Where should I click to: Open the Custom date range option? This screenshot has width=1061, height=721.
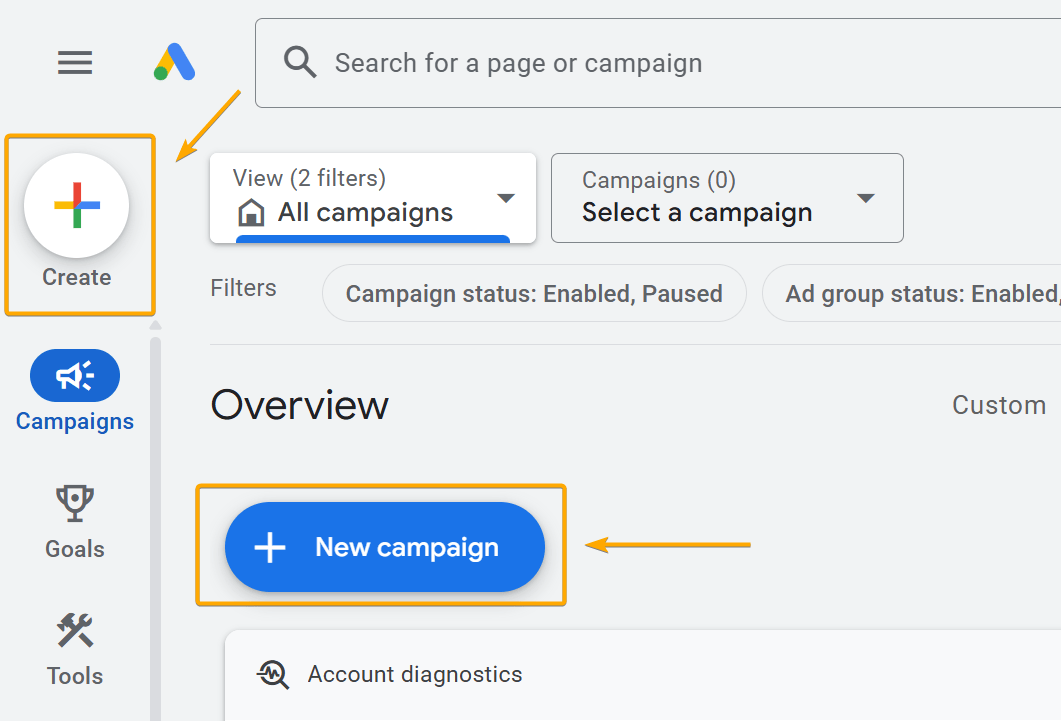coord(998,405)
